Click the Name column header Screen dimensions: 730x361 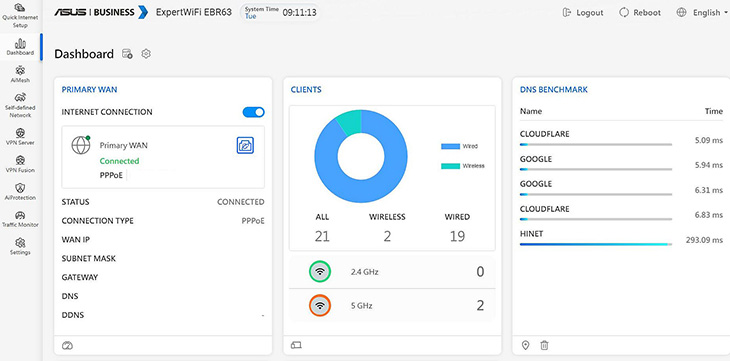531,111
